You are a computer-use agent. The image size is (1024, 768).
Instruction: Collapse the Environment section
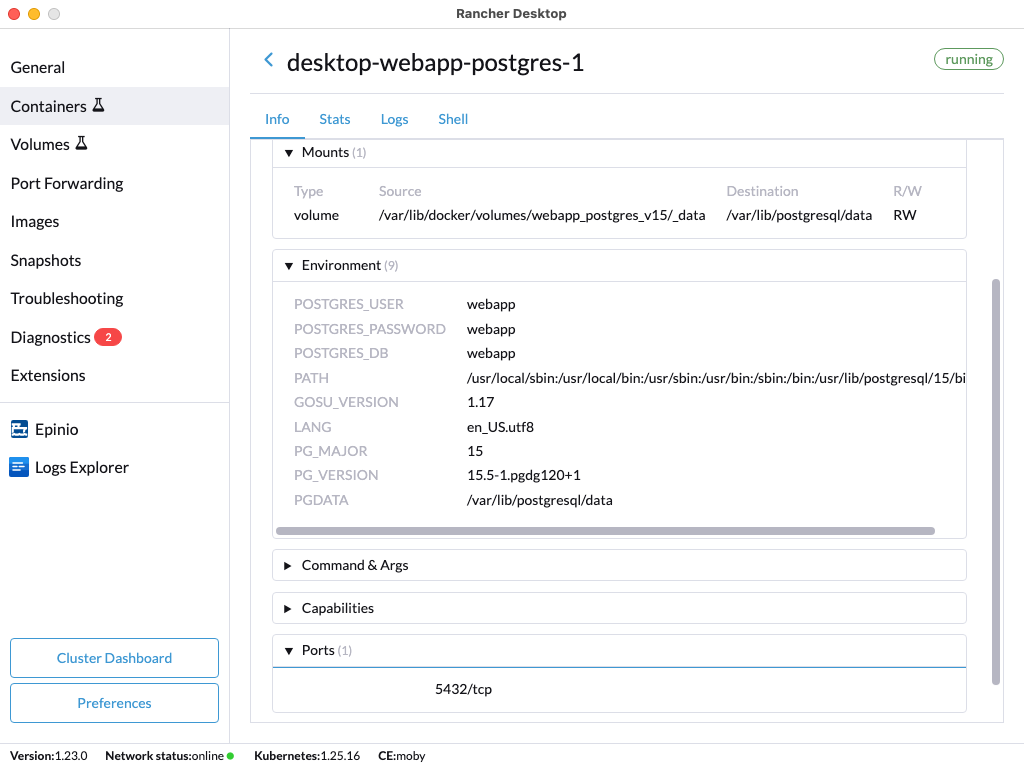pyautogui.click(x=289, y=266)
